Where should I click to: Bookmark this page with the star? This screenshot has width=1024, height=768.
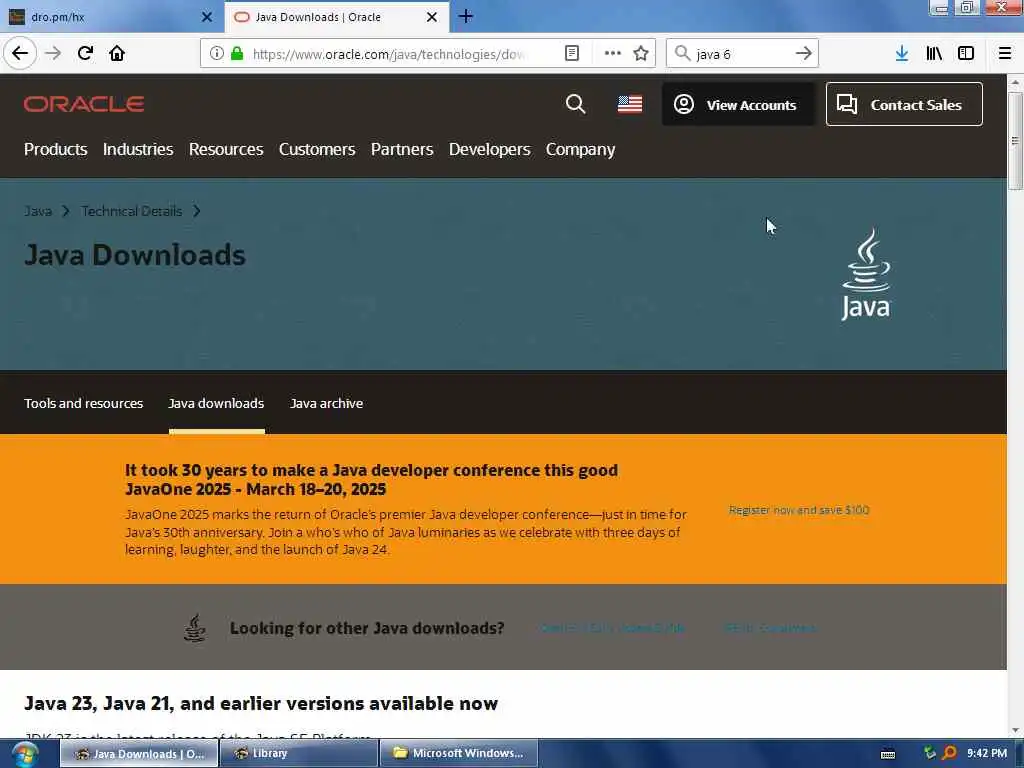pyautogui.click(x=641, y=54)
